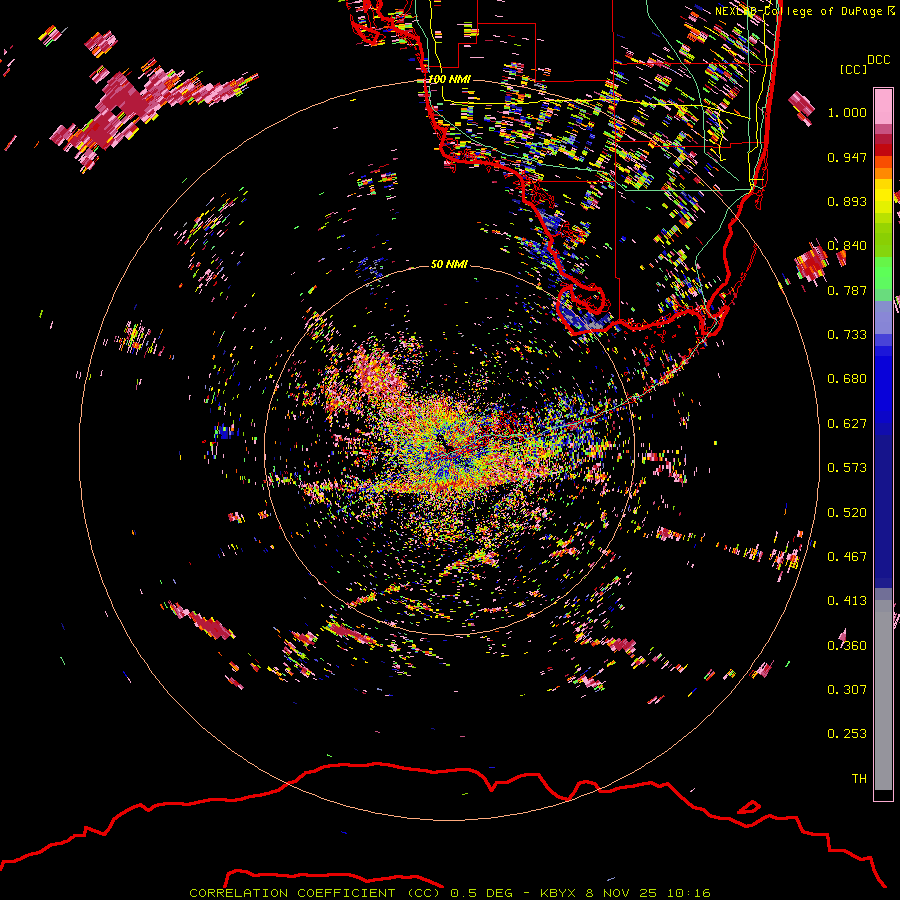Image resolution: width=900 pixels, height=900 pixels.
Task: Click the 0.787 scale value
Action: coord(847,290)
